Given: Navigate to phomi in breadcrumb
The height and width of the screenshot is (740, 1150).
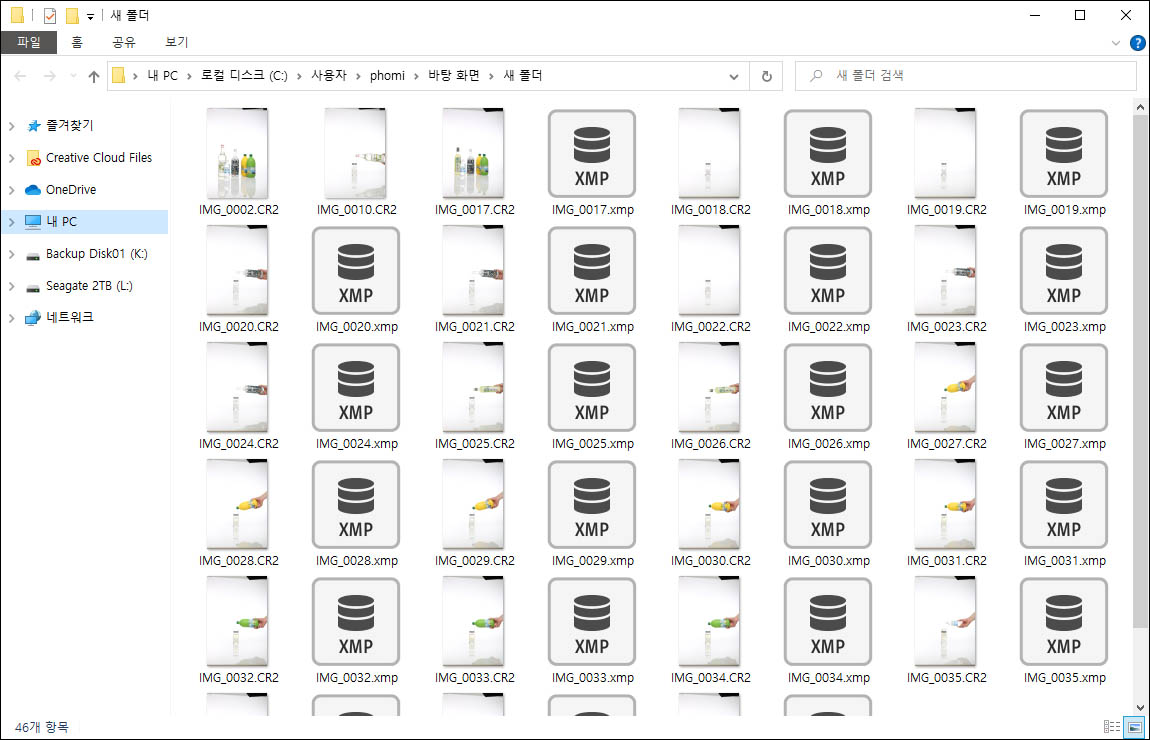Looking at the screenshot, I should [x=387, y=76].
